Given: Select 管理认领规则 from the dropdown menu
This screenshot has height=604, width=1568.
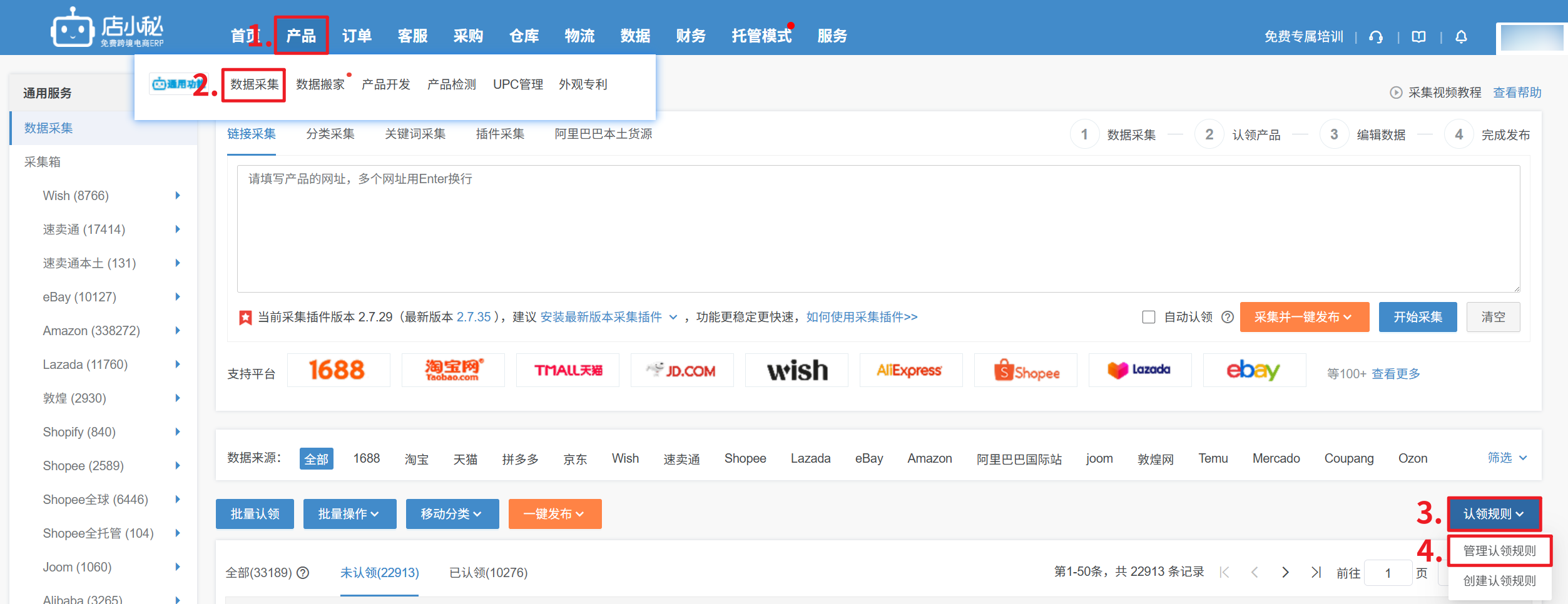Looking at the screenshot, I should click(1499, 551).
